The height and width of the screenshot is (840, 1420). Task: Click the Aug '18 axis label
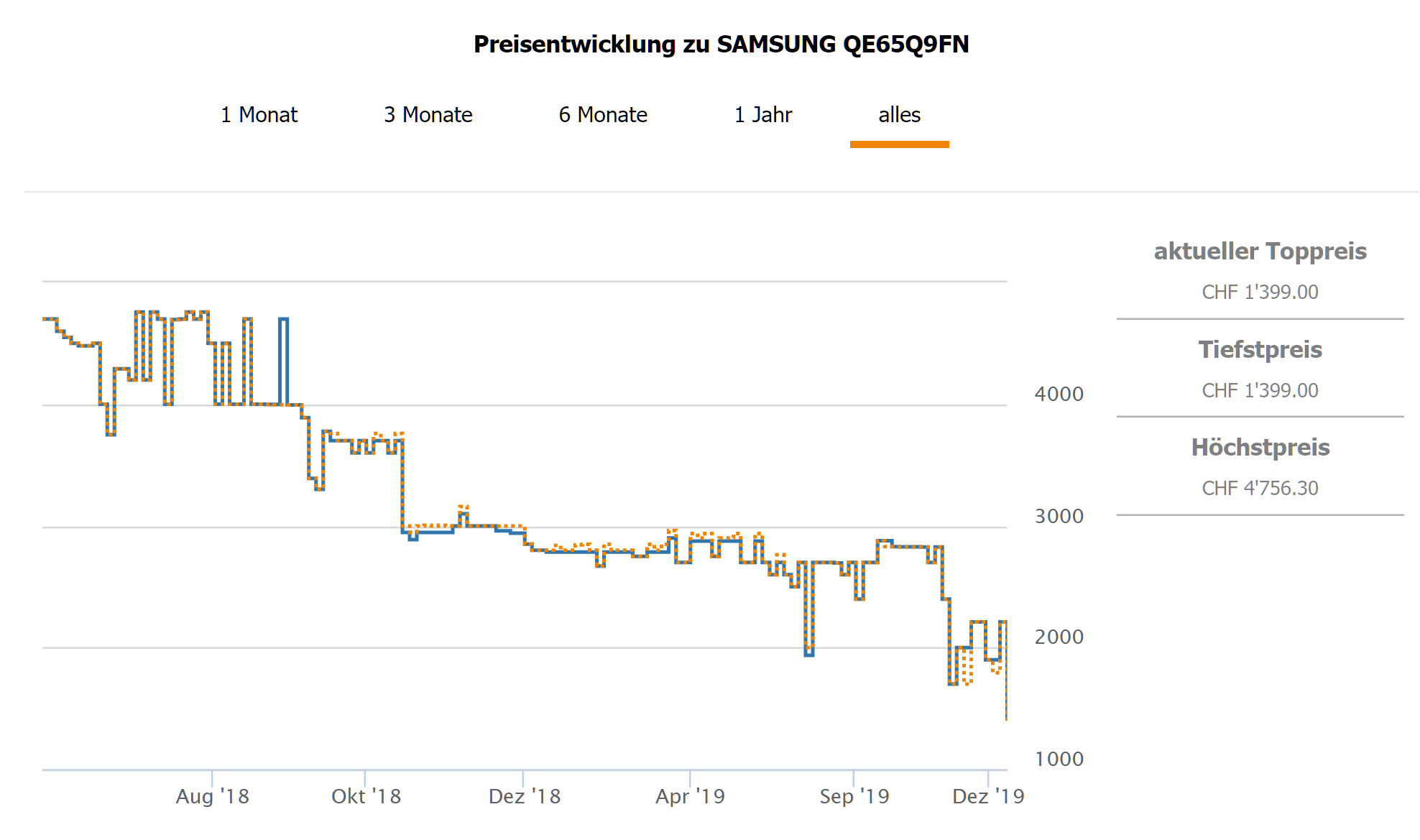tap(213, 796)
